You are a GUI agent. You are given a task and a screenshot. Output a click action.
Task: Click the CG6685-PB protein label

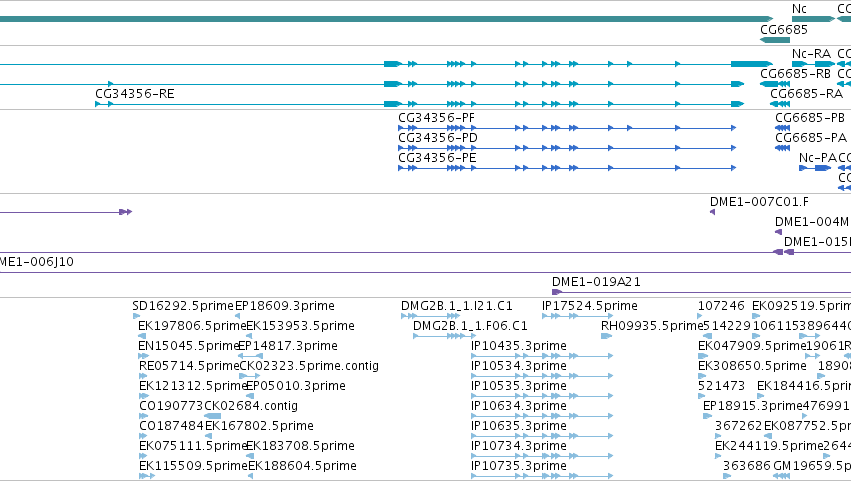[x=810, y=118]
